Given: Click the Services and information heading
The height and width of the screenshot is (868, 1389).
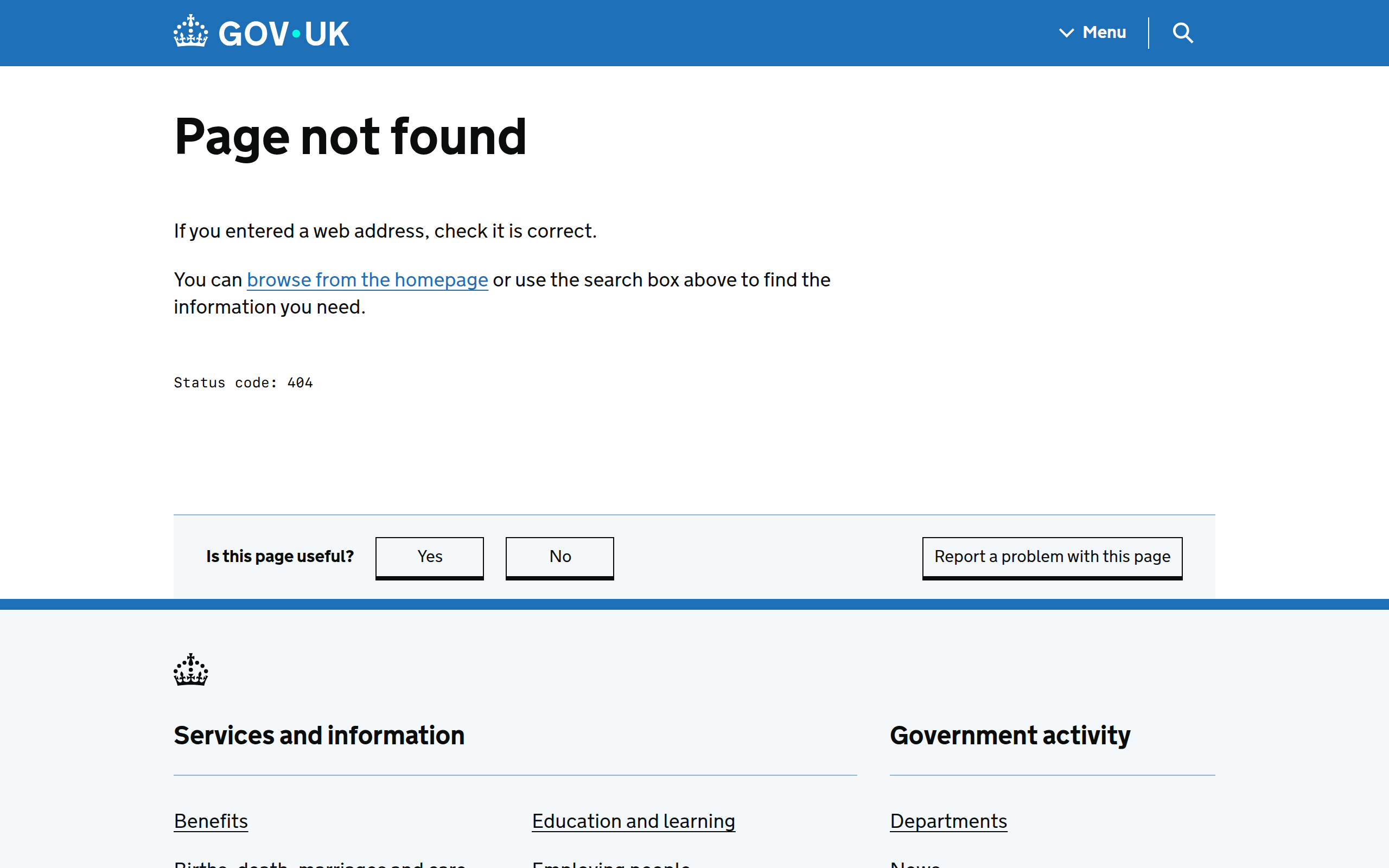Looking at the screenshot, I should click(x=319, y=736).
